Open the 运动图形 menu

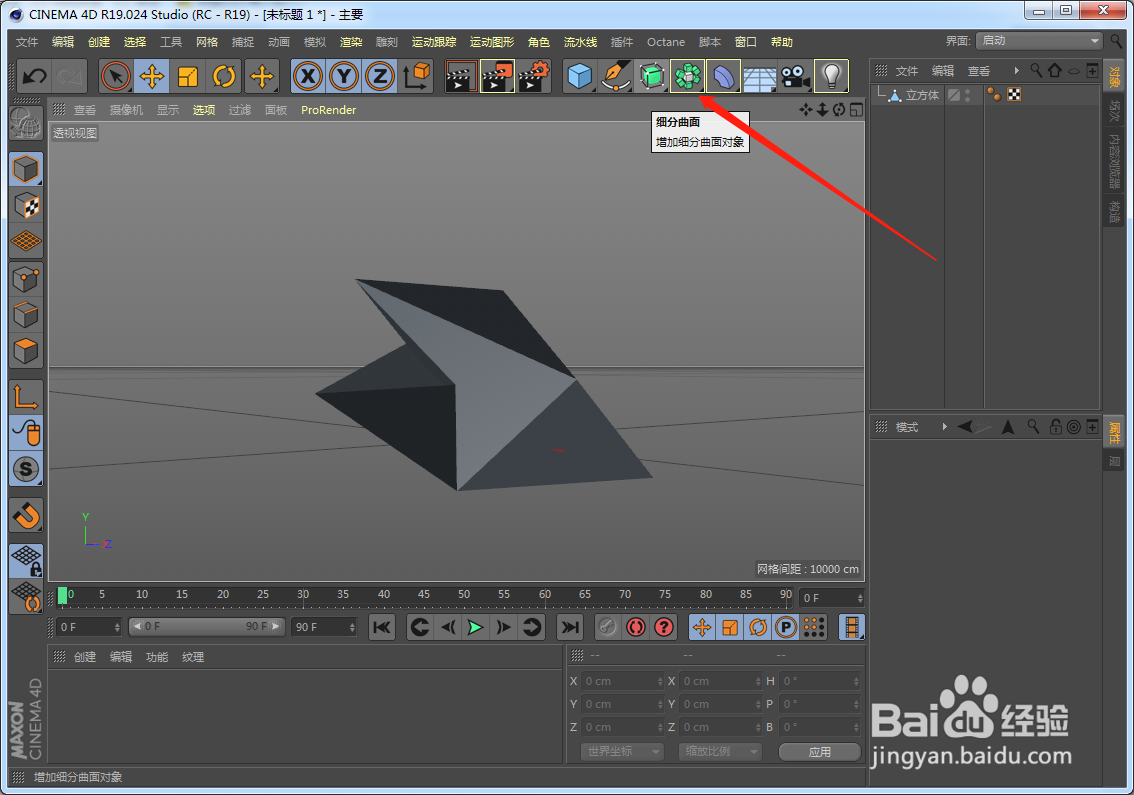[492, 42]
